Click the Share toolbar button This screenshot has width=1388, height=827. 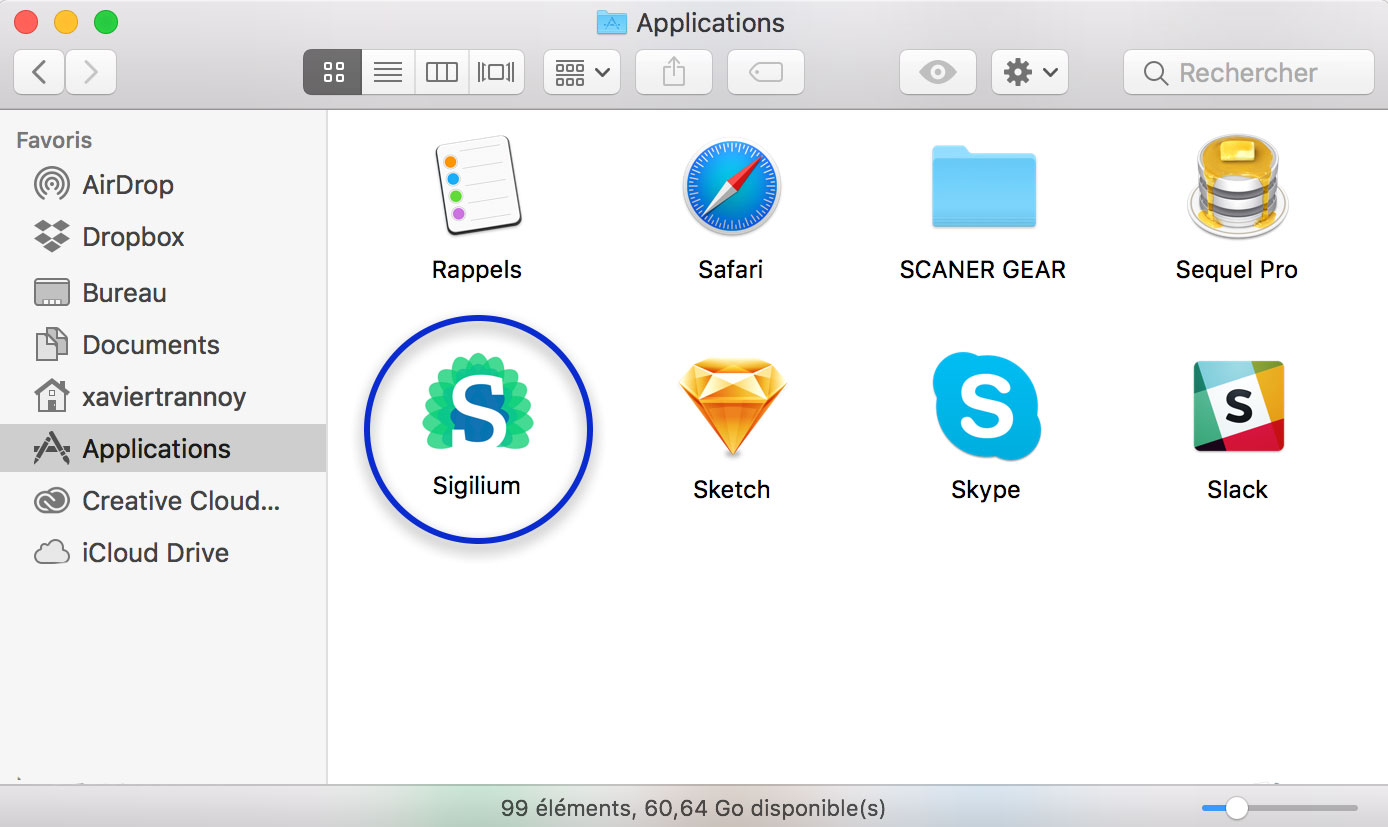click(x=674, y=72)
